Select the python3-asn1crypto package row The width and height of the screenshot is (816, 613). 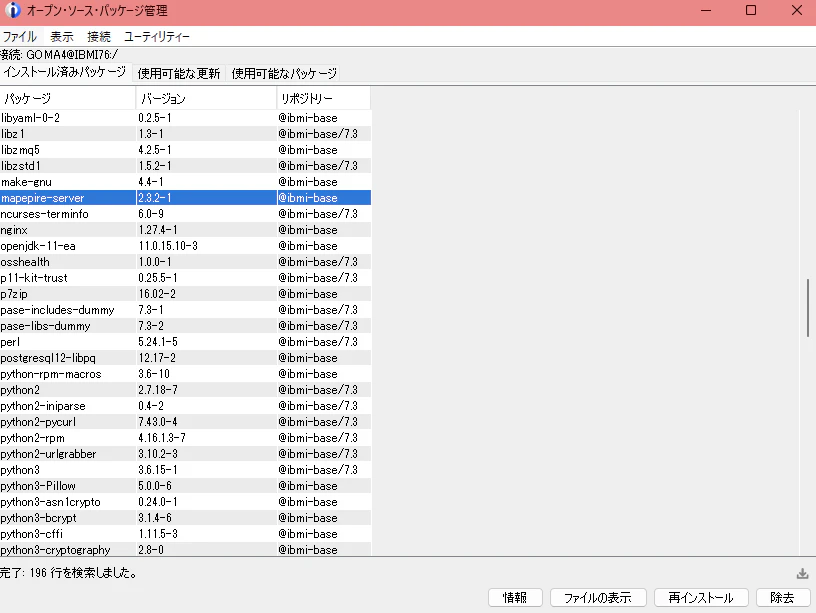tap(185, 502)
